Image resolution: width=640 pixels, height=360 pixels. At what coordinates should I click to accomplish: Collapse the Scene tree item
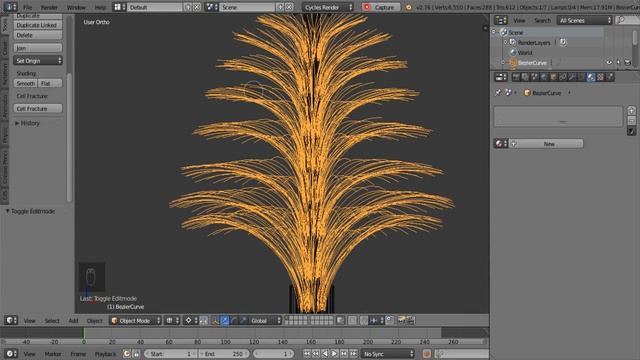pos(494,32)
